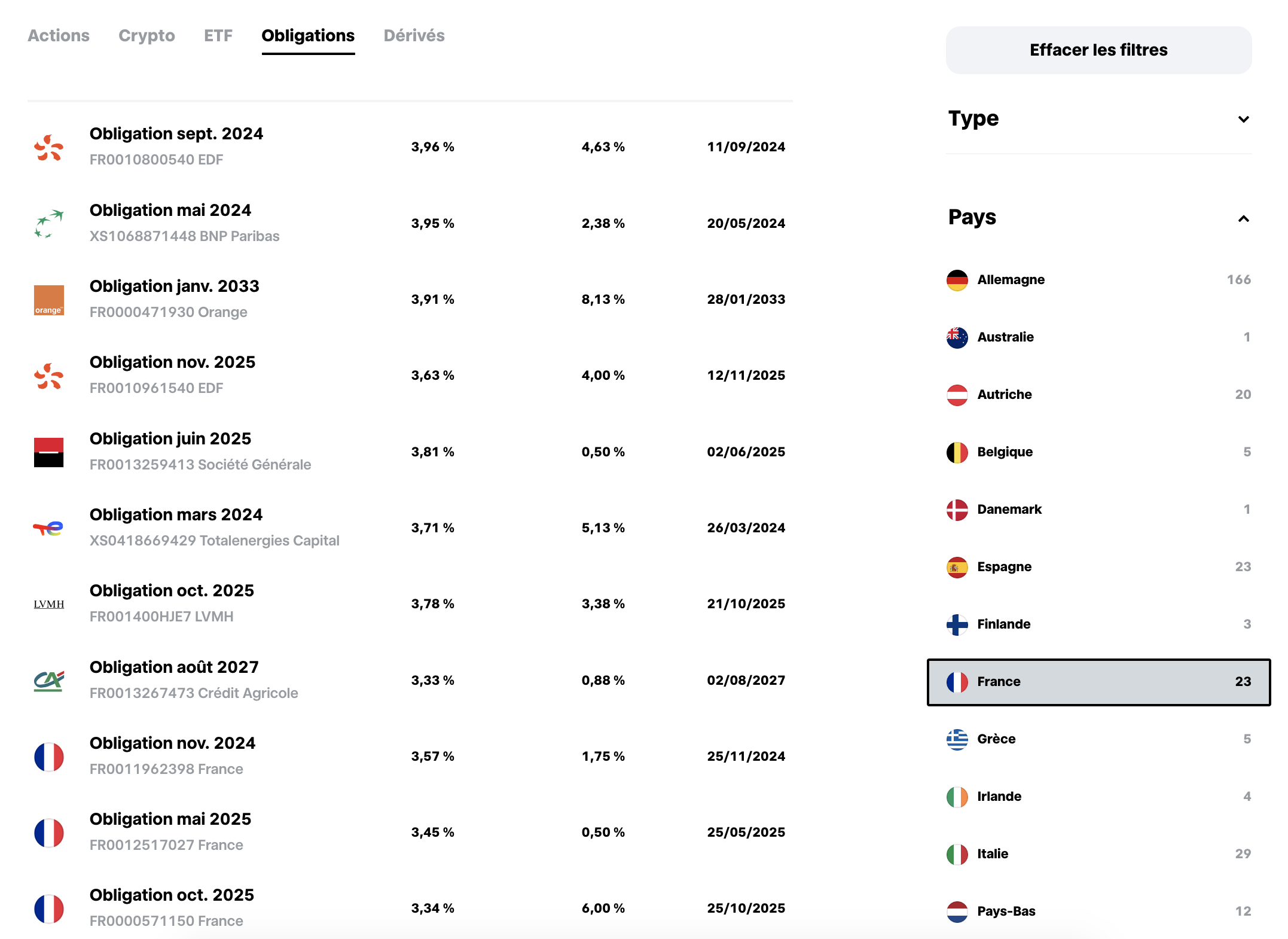Click the Crédit Agricole logo icon
This screenshot has width=1288, height=939.
coord(48,681)
